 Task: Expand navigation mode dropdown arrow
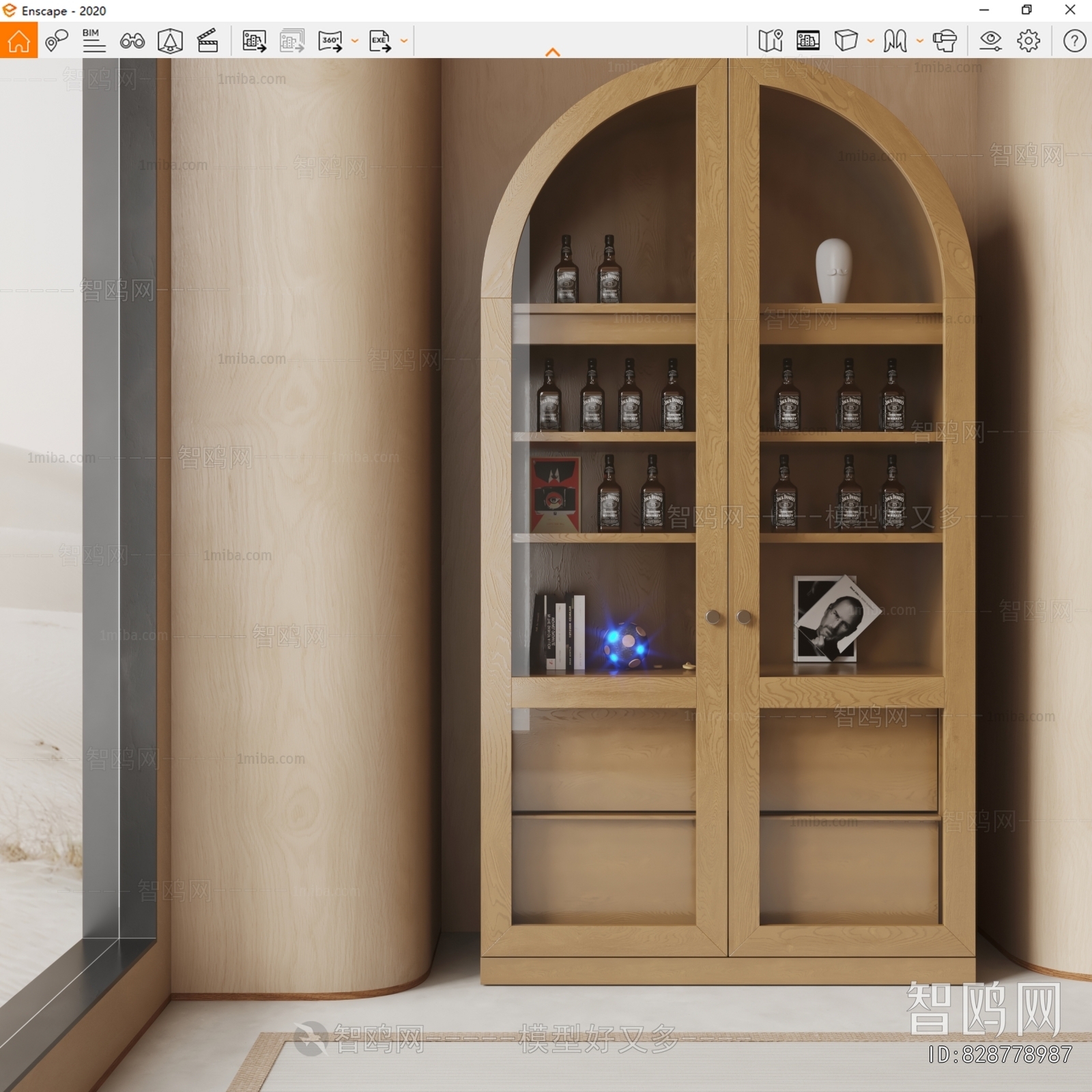point(920,41)
